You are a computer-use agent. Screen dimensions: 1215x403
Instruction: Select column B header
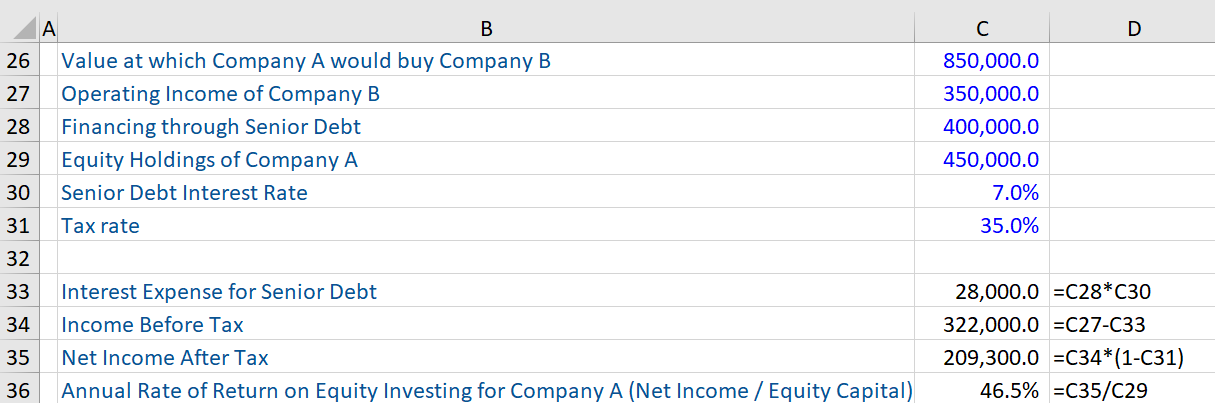tap(486, 29)
